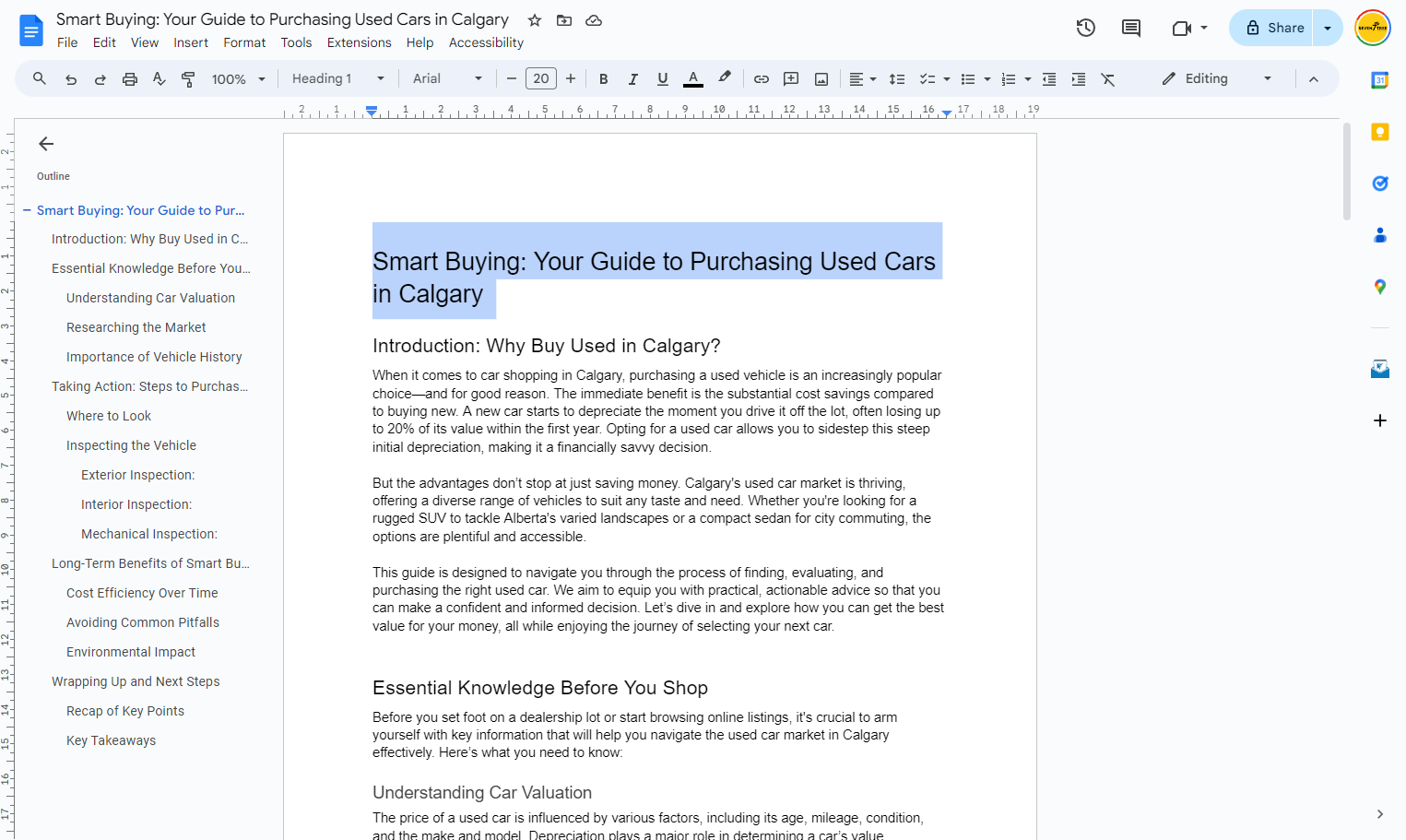Open the Arial font dropdown
This screenshot has width=1406, height=840.
pyautogui.click(x=447, y=79)
